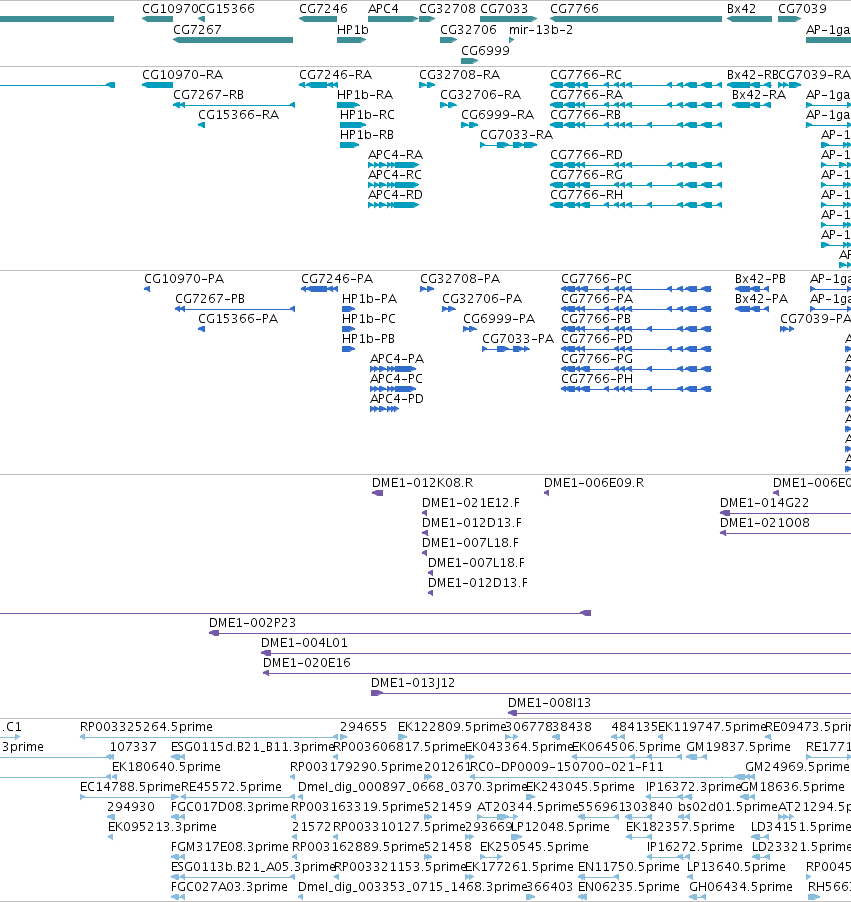The width and height of the screenshot is (851, 902).
Task: Select transcript CG10970-RA
Action: pos(182,75)
